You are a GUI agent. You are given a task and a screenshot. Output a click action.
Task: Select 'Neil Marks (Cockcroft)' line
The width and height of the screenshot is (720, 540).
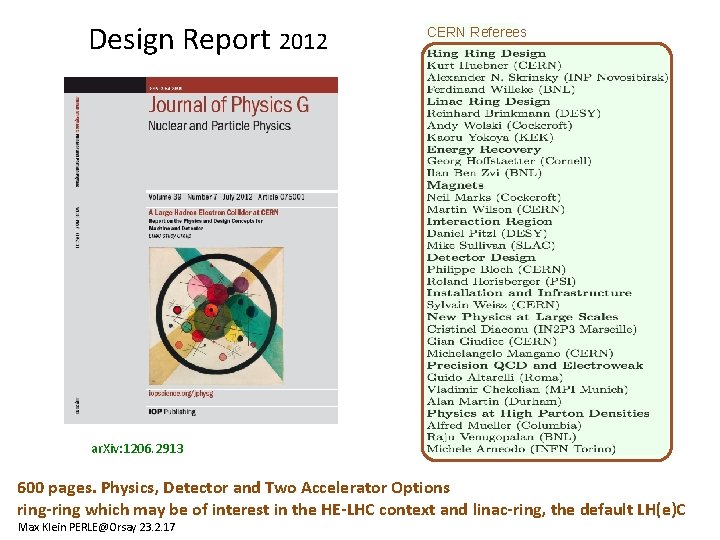coord(494,197)
